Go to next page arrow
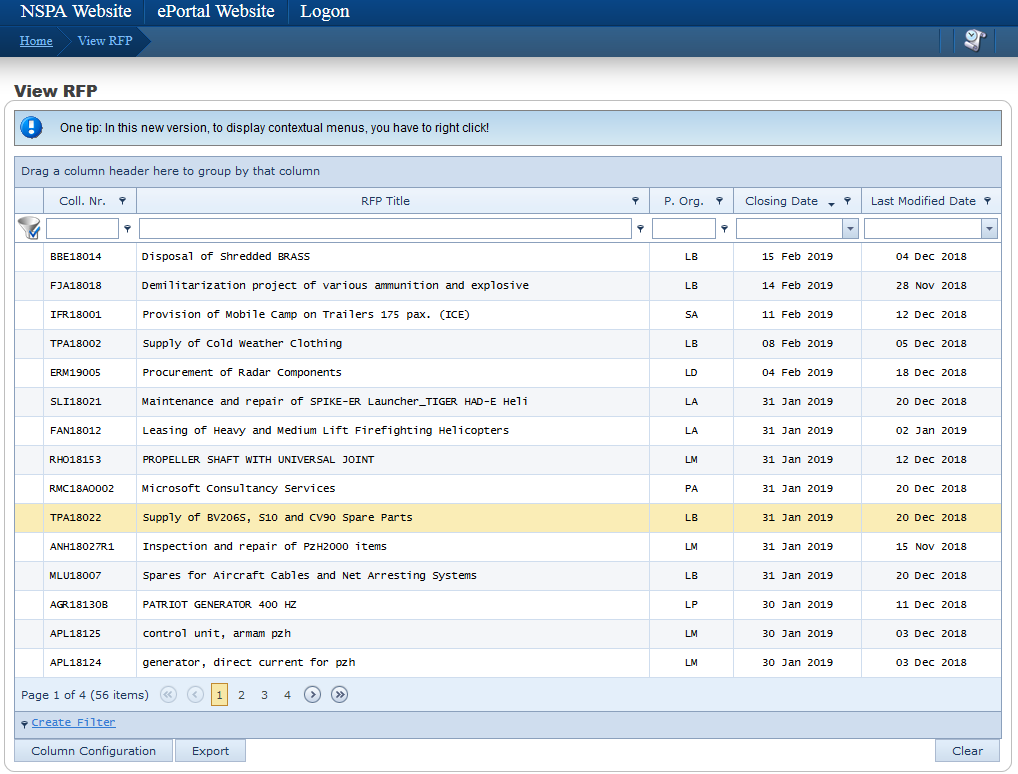1018x774 pixels. (313, 695)
